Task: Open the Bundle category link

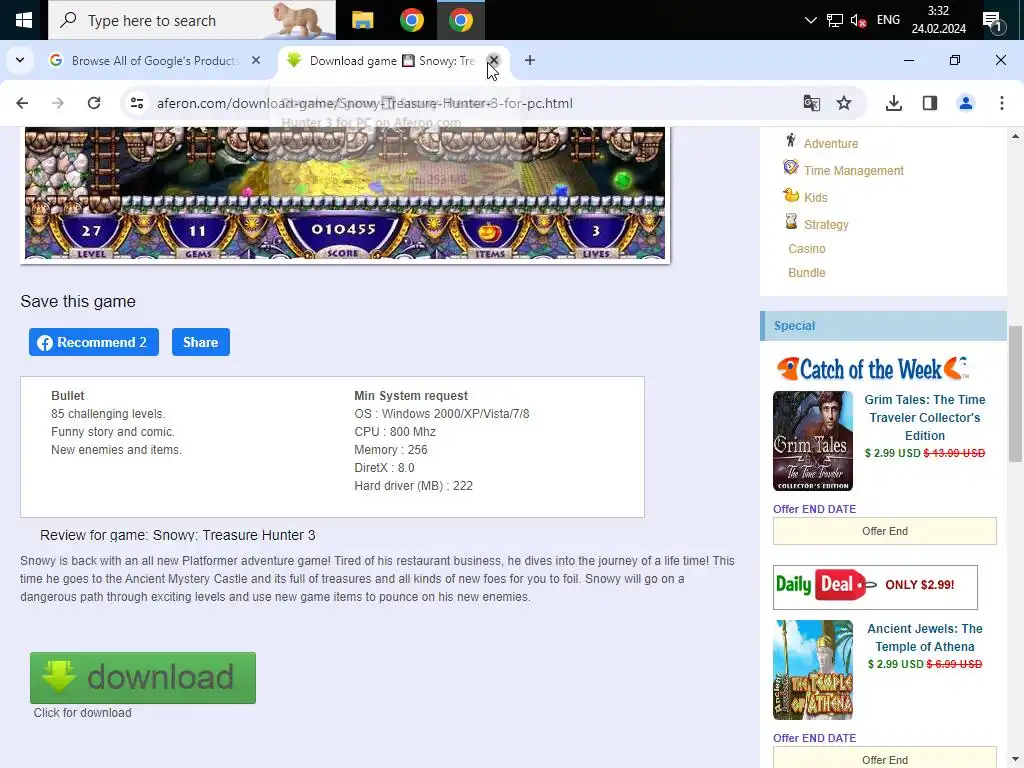Action: pos(807,273)
